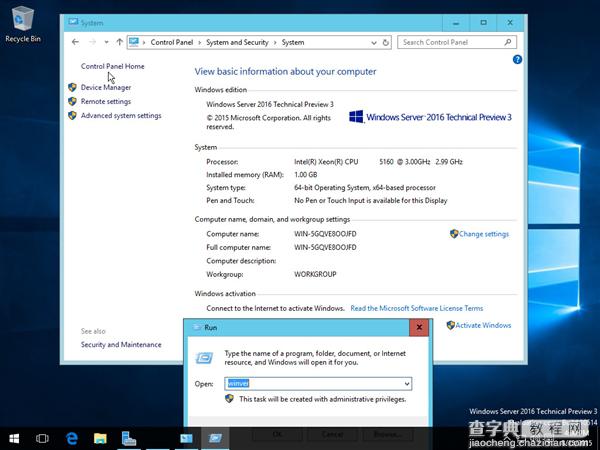Click the 1.00 GB memory value
The height and width of the screenshot is (450, 600).
point(305,174)
